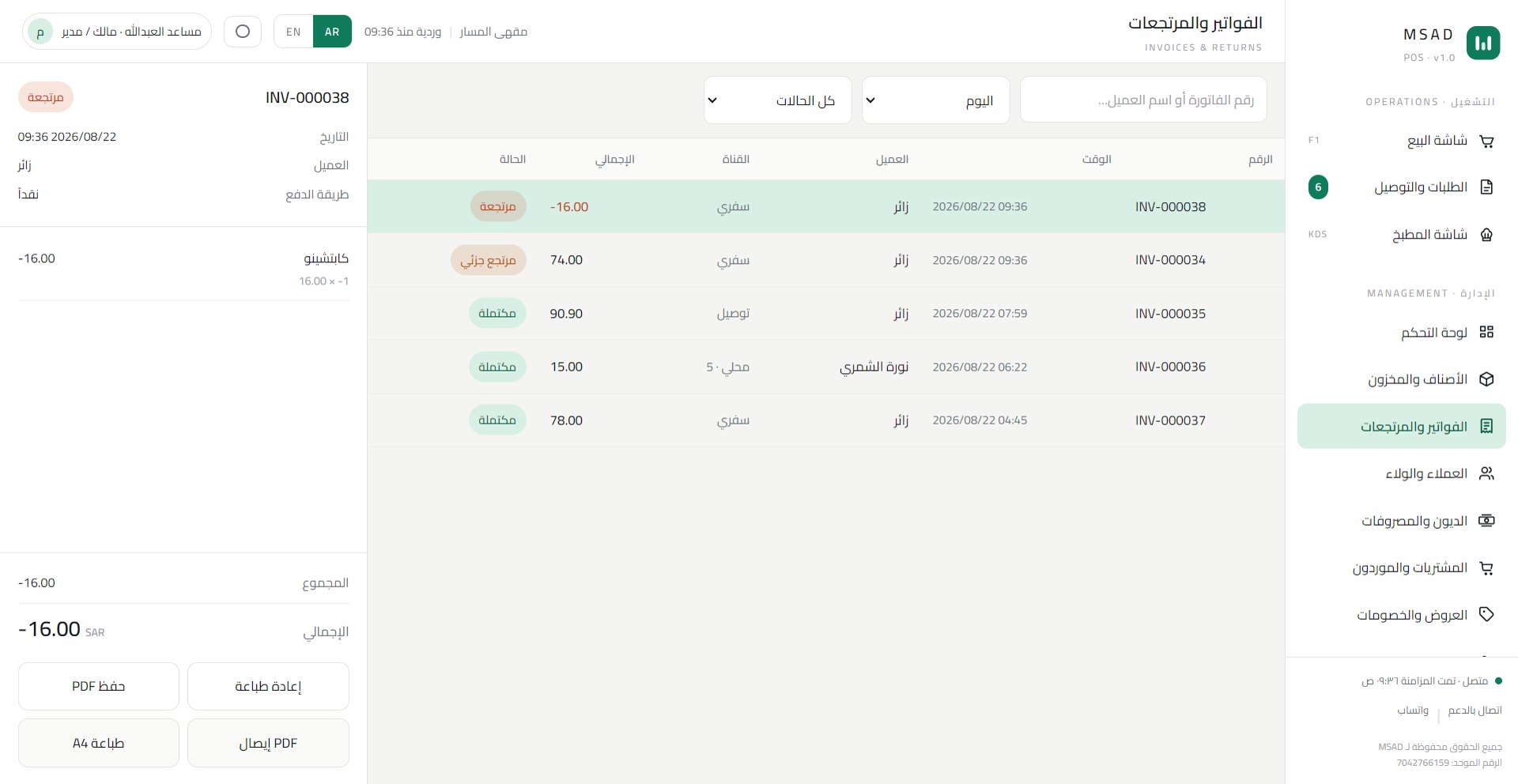This screenshot has width=1518, height=784.
Task: Toggle the theme using the circle button
Action: pyautogui.click(x=243, y=32)
